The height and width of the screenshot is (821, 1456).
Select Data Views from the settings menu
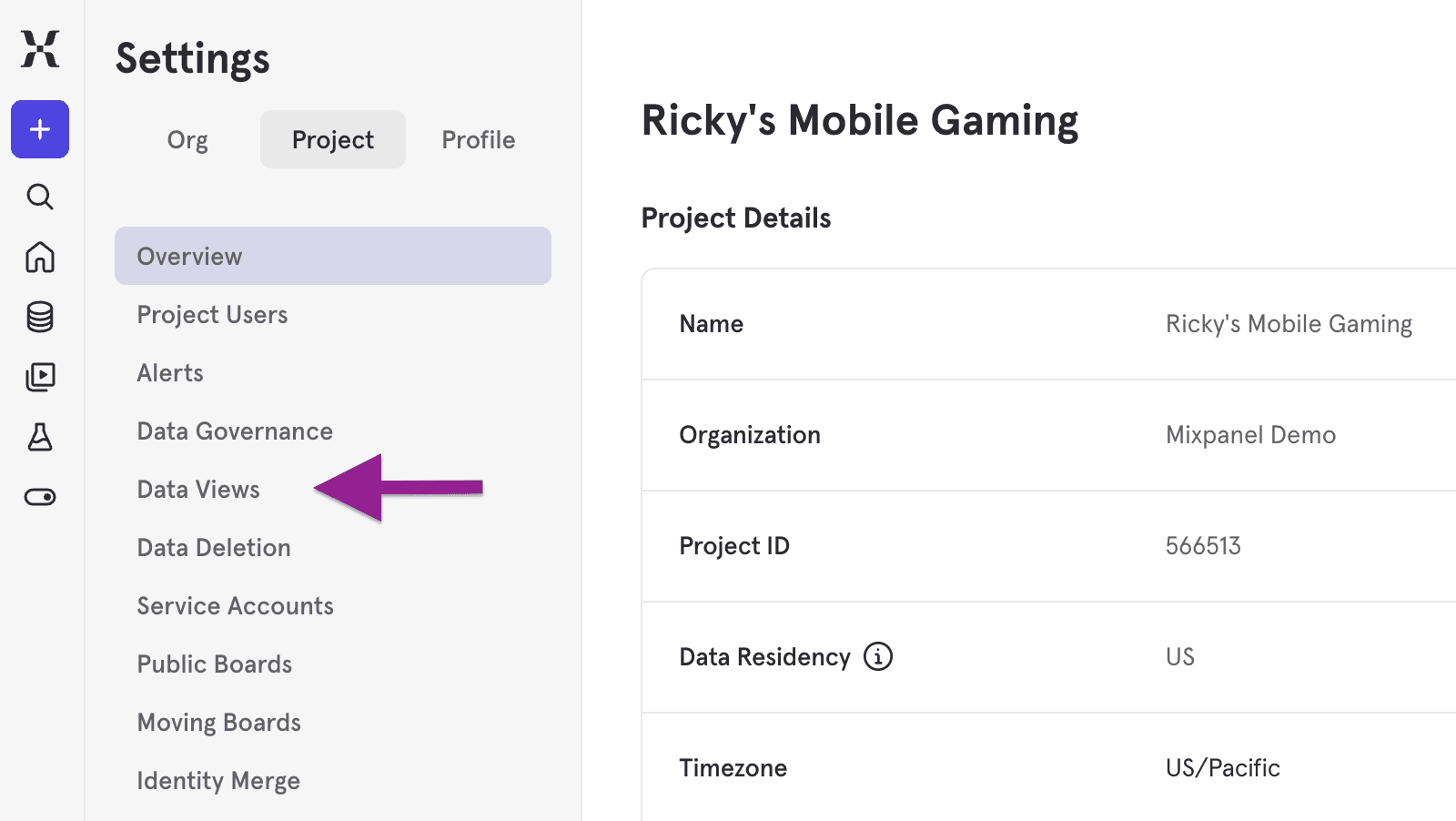click(197, 489)
